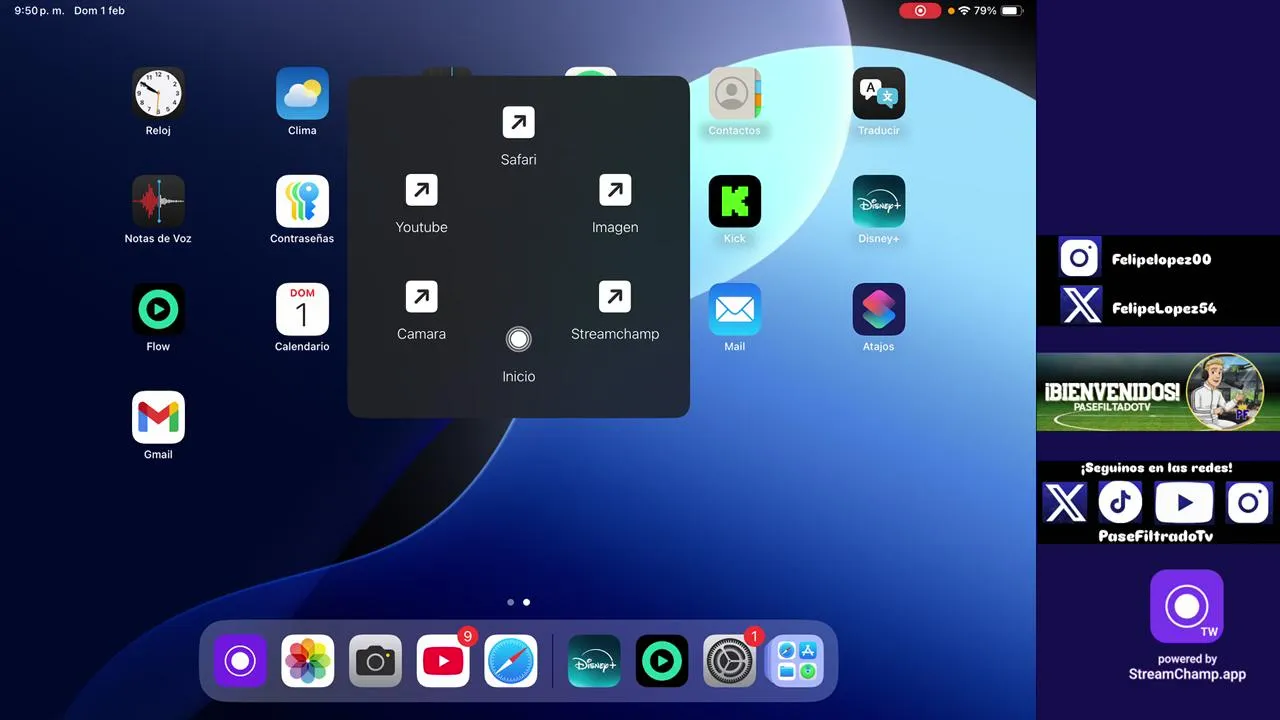Click X icon in redes overlay

[1064, 503]
